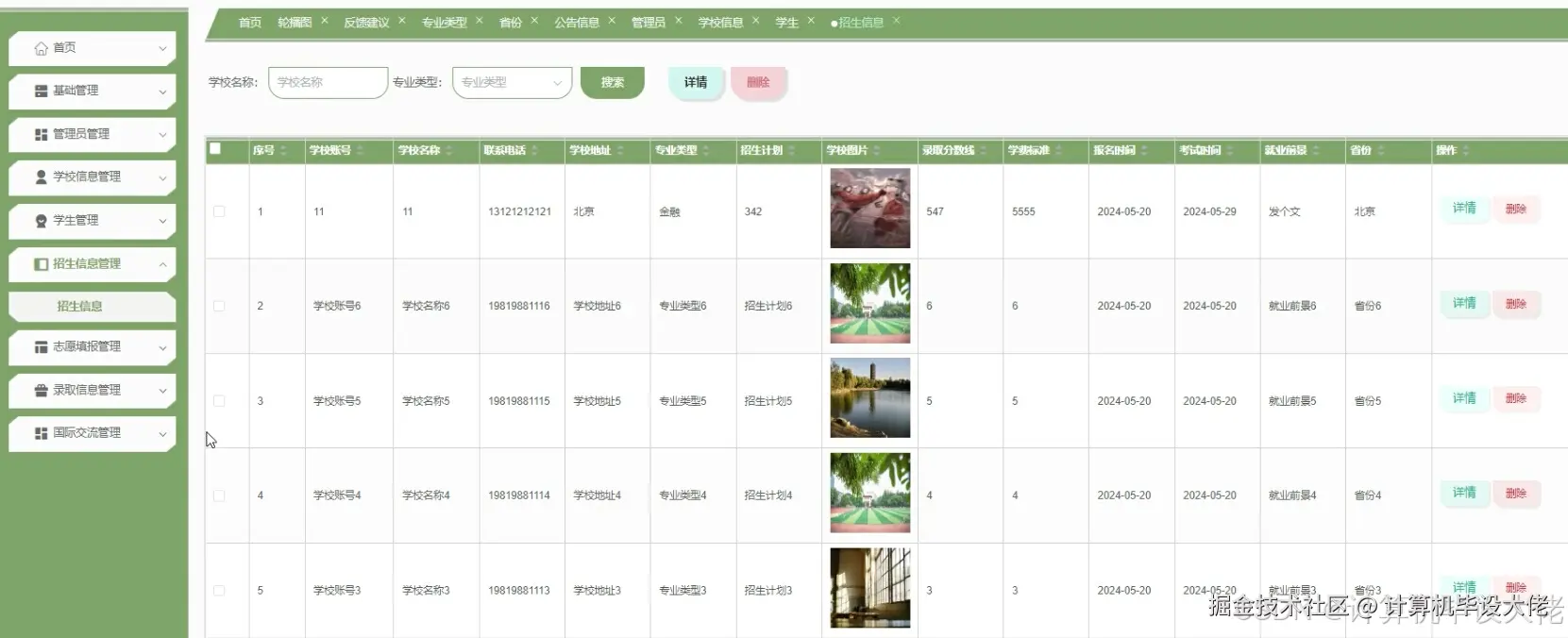1568x638 pixels.
Task: Expand the 管理员管理 menu chevron
Action: 162,135
